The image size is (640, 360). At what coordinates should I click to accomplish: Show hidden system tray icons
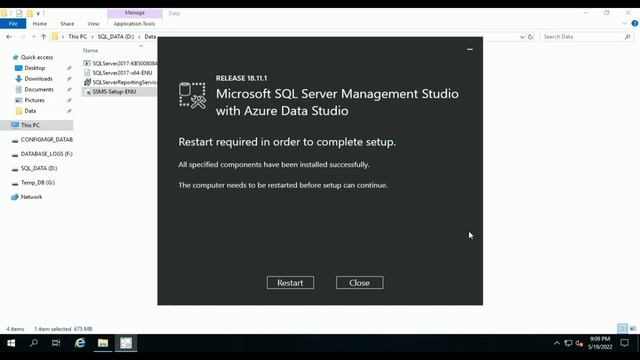557,343
